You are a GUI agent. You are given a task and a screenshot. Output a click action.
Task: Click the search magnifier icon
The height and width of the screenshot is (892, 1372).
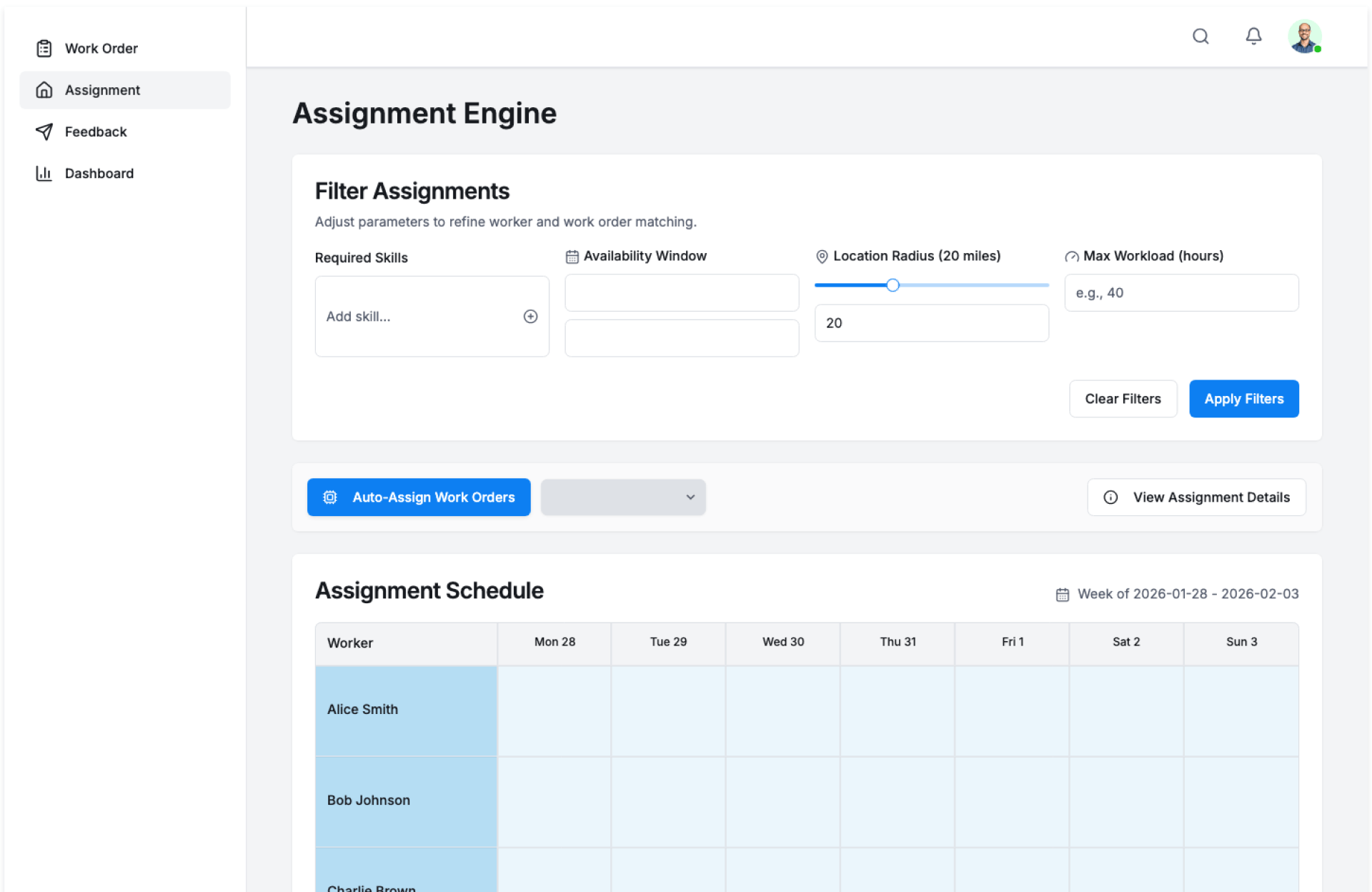pyautogui.click(x=1200, y=36)
